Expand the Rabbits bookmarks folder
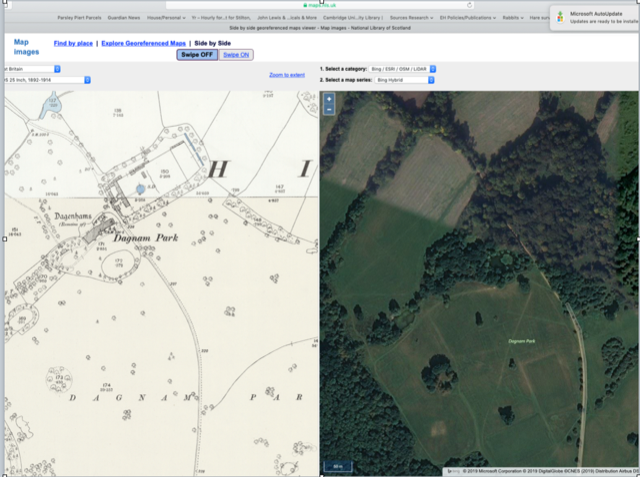The image size is (640, 477). coord(513,18)
